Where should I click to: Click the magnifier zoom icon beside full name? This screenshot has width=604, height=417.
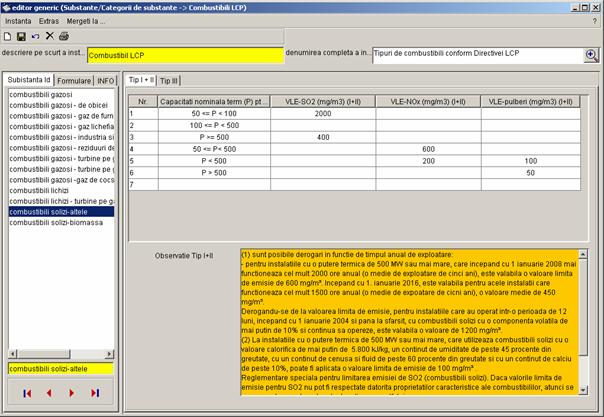point(591,55)
